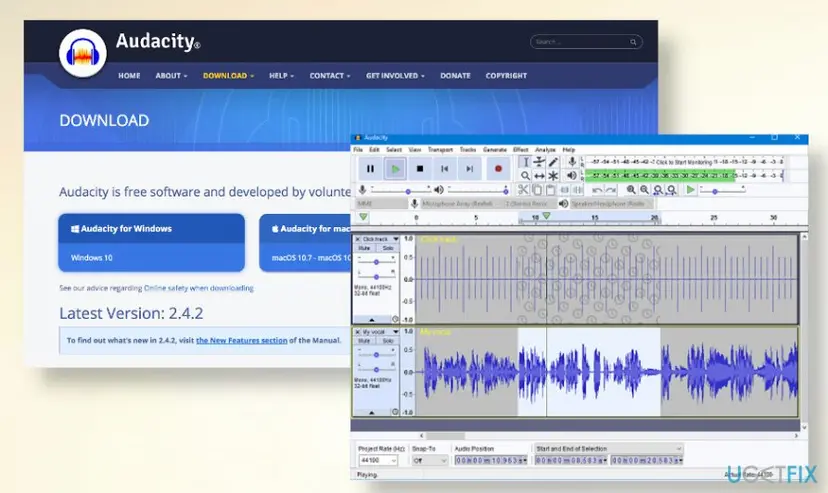Screen dimensions: 828x493
Task: Click the Audio Position time field
Action: coord(491,461)
